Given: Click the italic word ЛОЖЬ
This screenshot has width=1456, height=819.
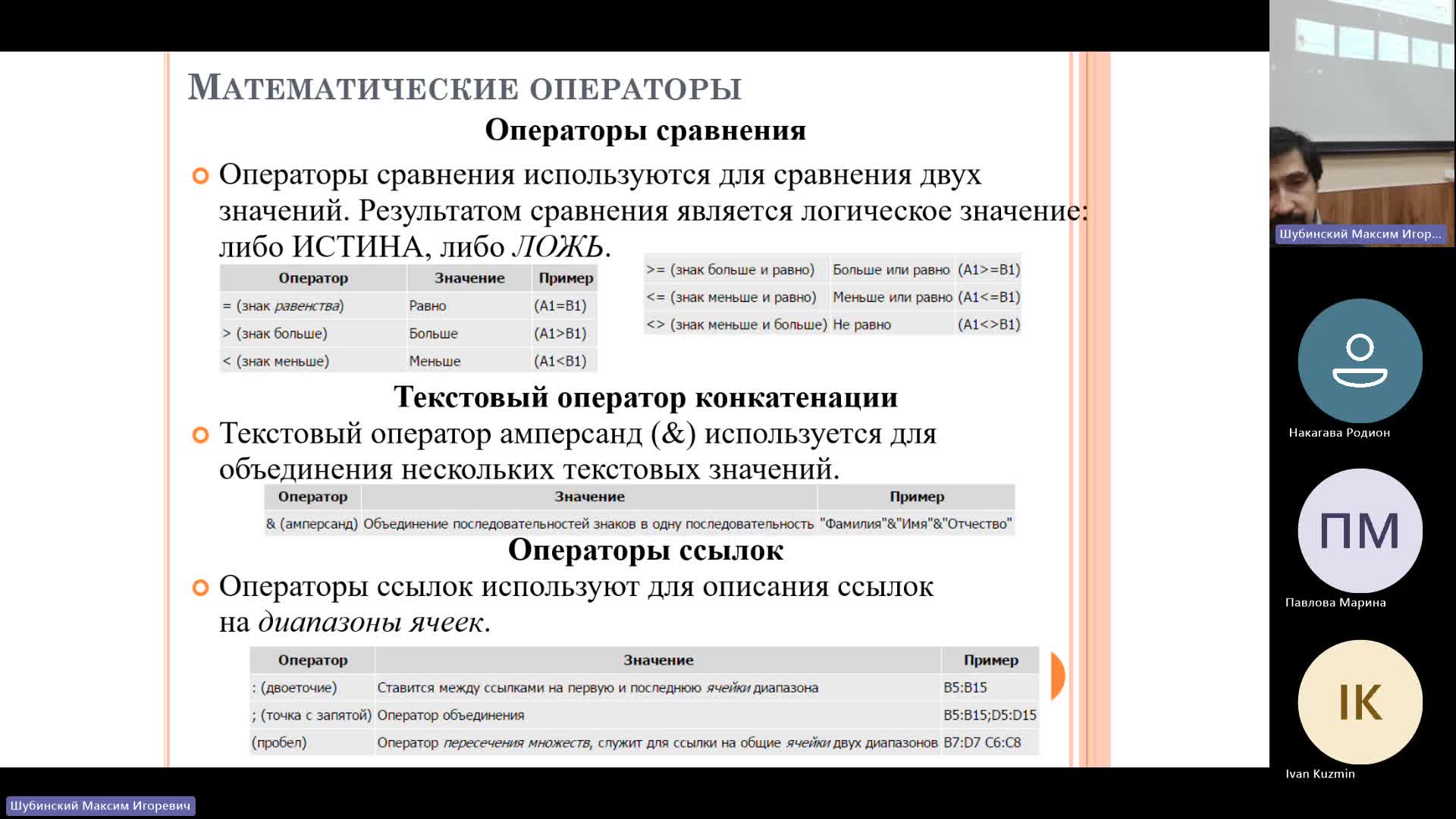Looking at the screenshot, I should coord(558,246).
